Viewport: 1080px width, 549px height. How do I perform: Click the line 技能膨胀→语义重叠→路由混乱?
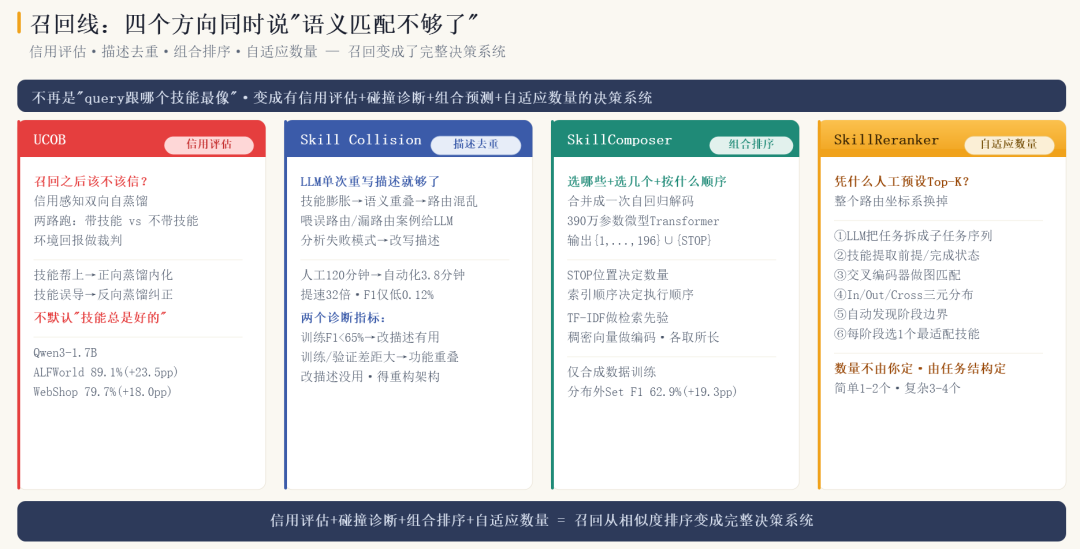click(388, 201)
